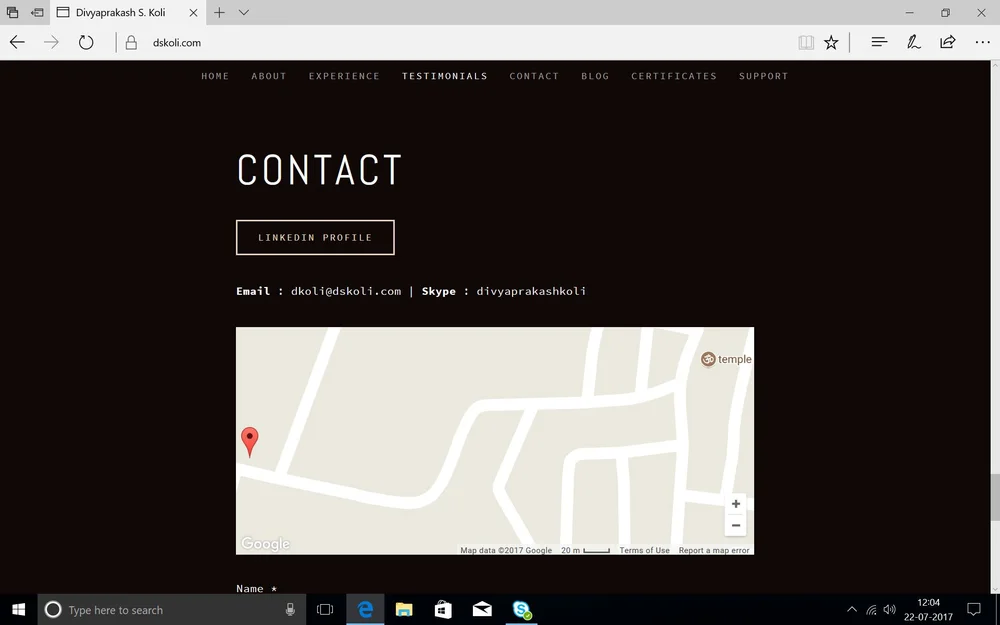Open the LINKEDIN PROFILE button
Image resolution: width=1000 pixels, height=625 pixels.
[x=314, y=237]
